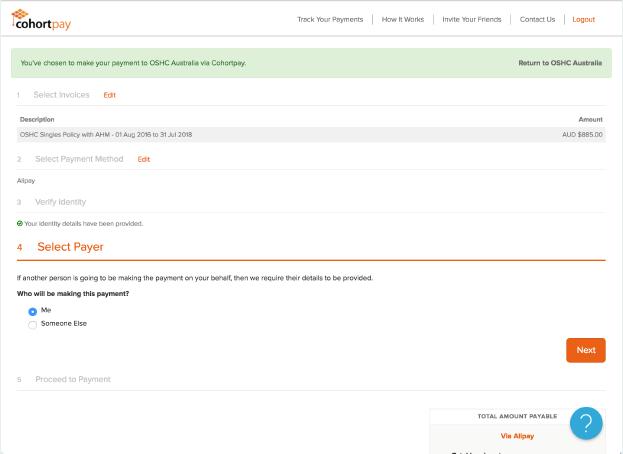Click the Alipay payment method text

[x=26, y=181]
